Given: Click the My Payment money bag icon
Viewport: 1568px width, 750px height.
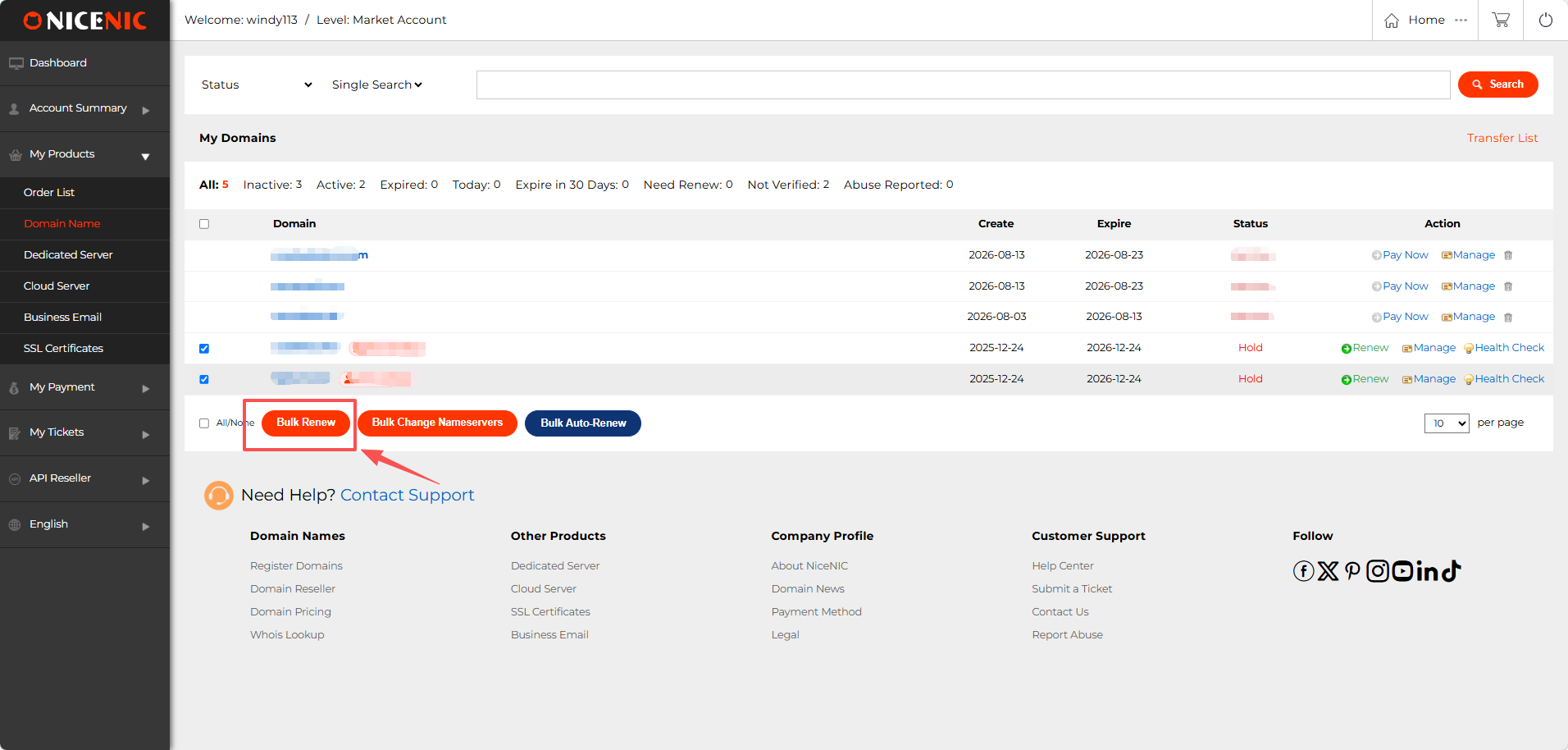Looking at the screenshot, I should tap(14, 387).
